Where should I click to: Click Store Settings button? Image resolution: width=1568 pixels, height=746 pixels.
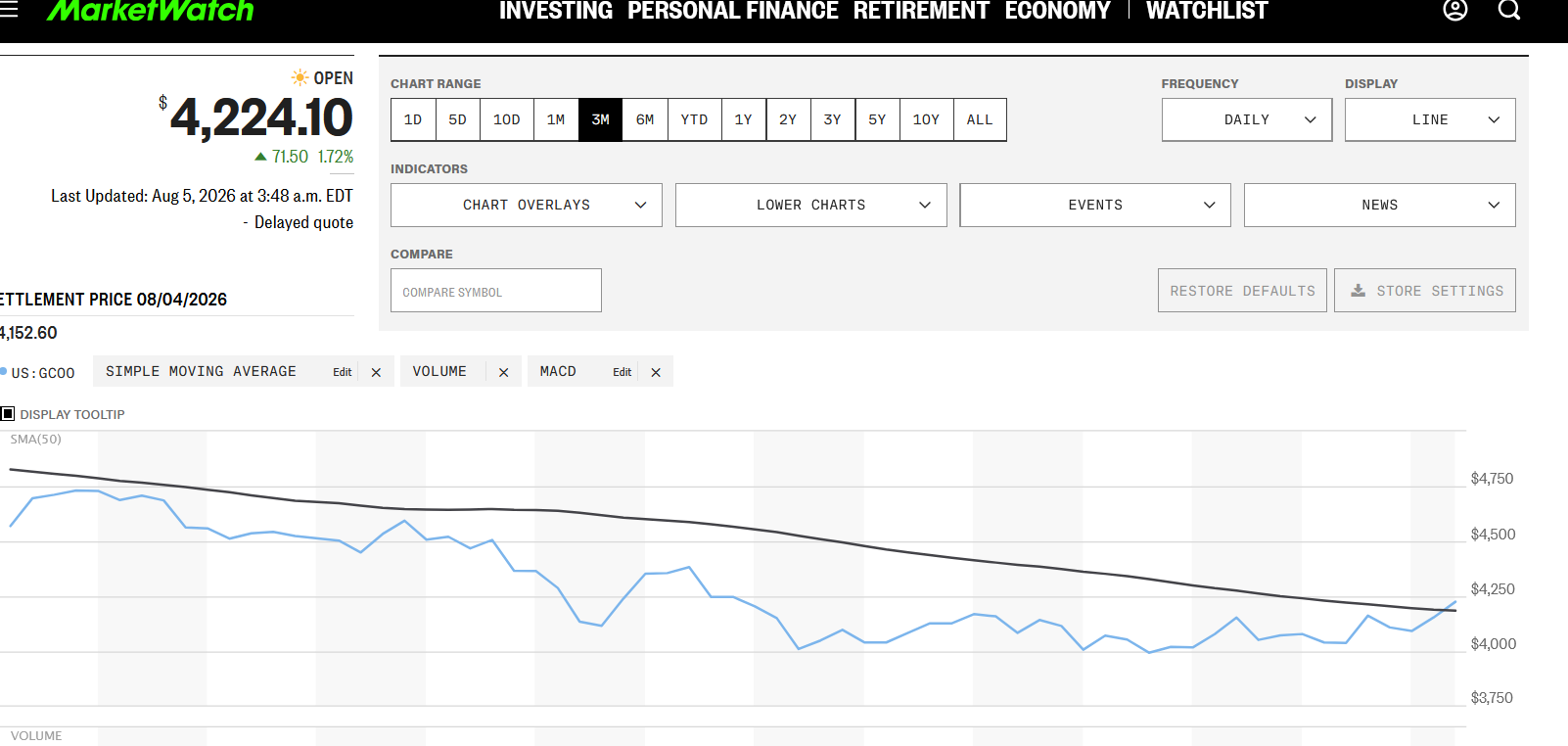pyautogui.click(x=1425, y=291)
